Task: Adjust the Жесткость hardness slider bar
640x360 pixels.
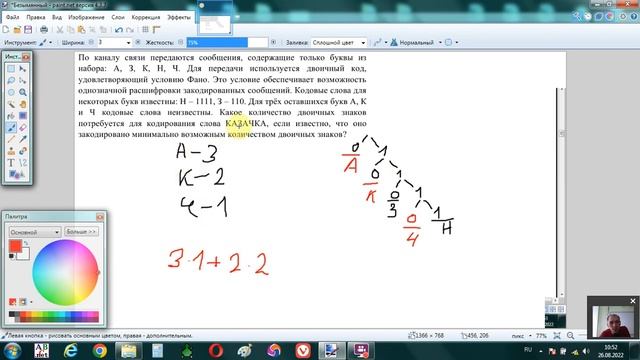Action: click(x=227, y=42)
